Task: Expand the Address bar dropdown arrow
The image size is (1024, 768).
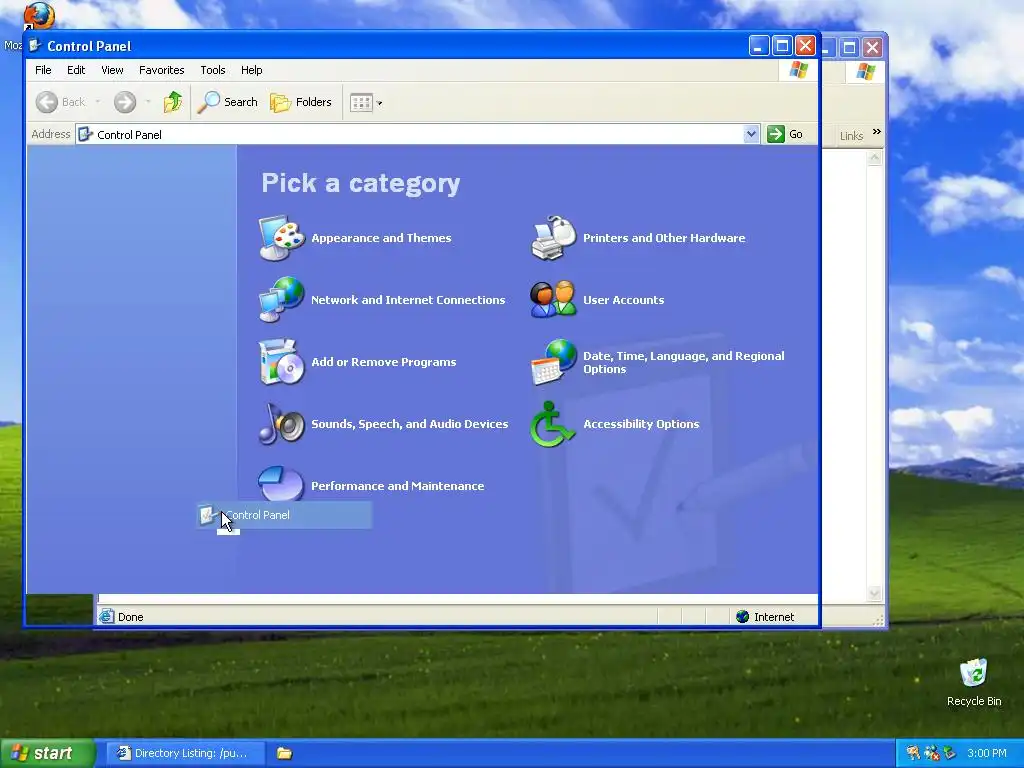Action: pyautogui.click(x=751, y=134)
